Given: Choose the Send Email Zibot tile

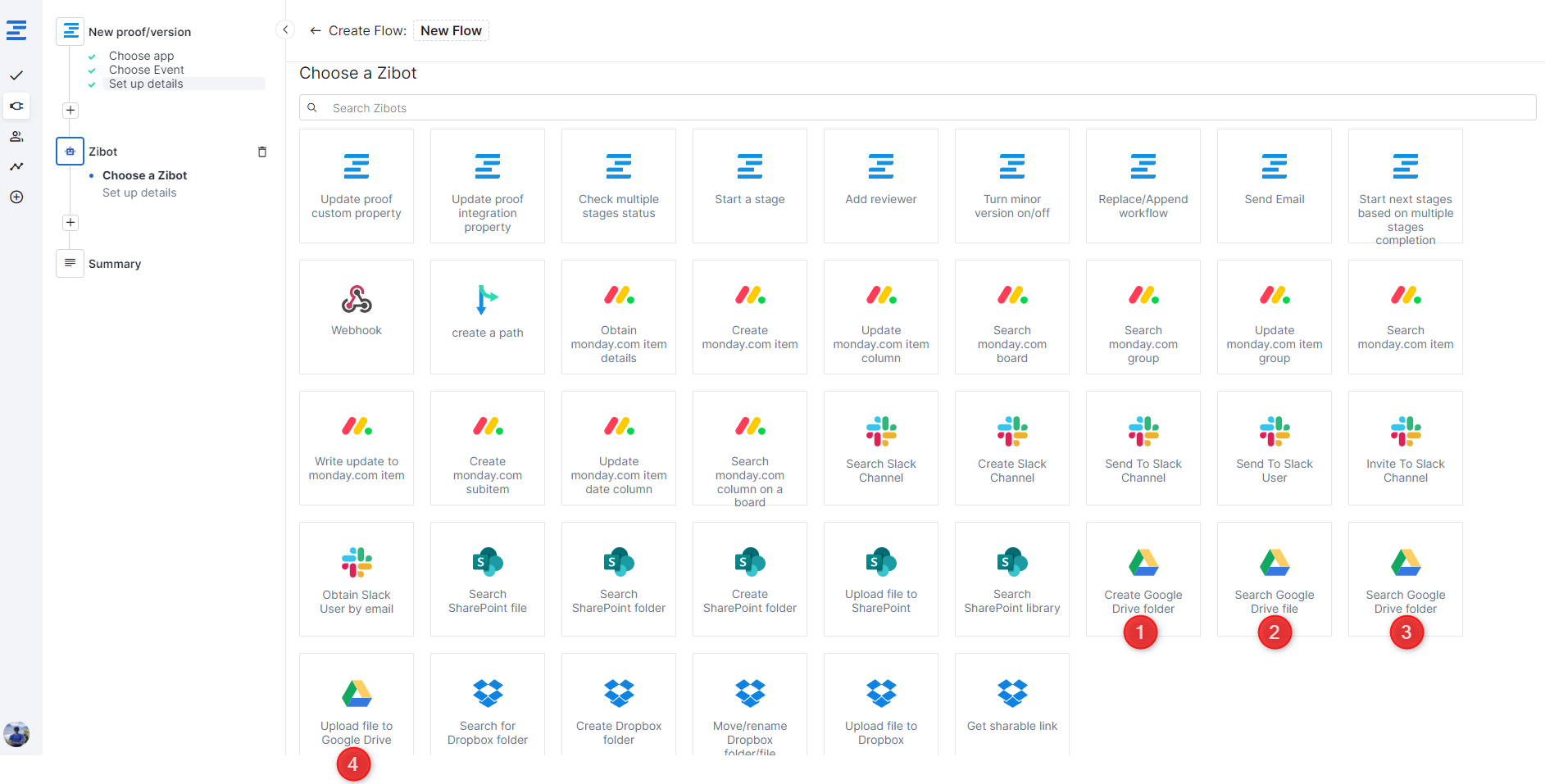Looking at the screenshot, I should tap(1274, 185).
